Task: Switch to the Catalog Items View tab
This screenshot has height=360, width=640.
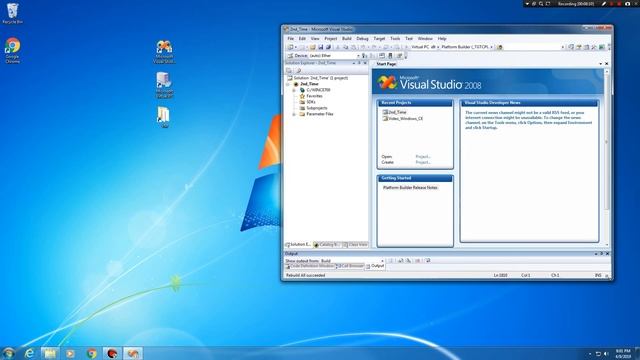Action: tap(327, 244)
